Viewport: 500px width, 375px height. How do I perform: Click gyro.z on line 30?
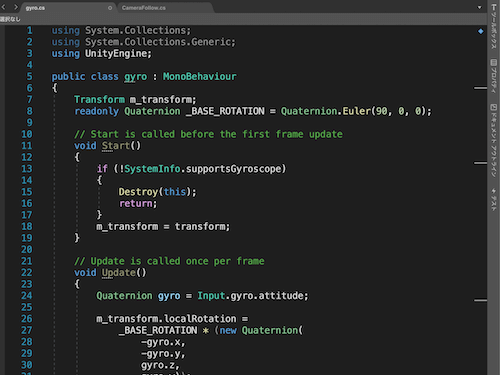point(158,365)
